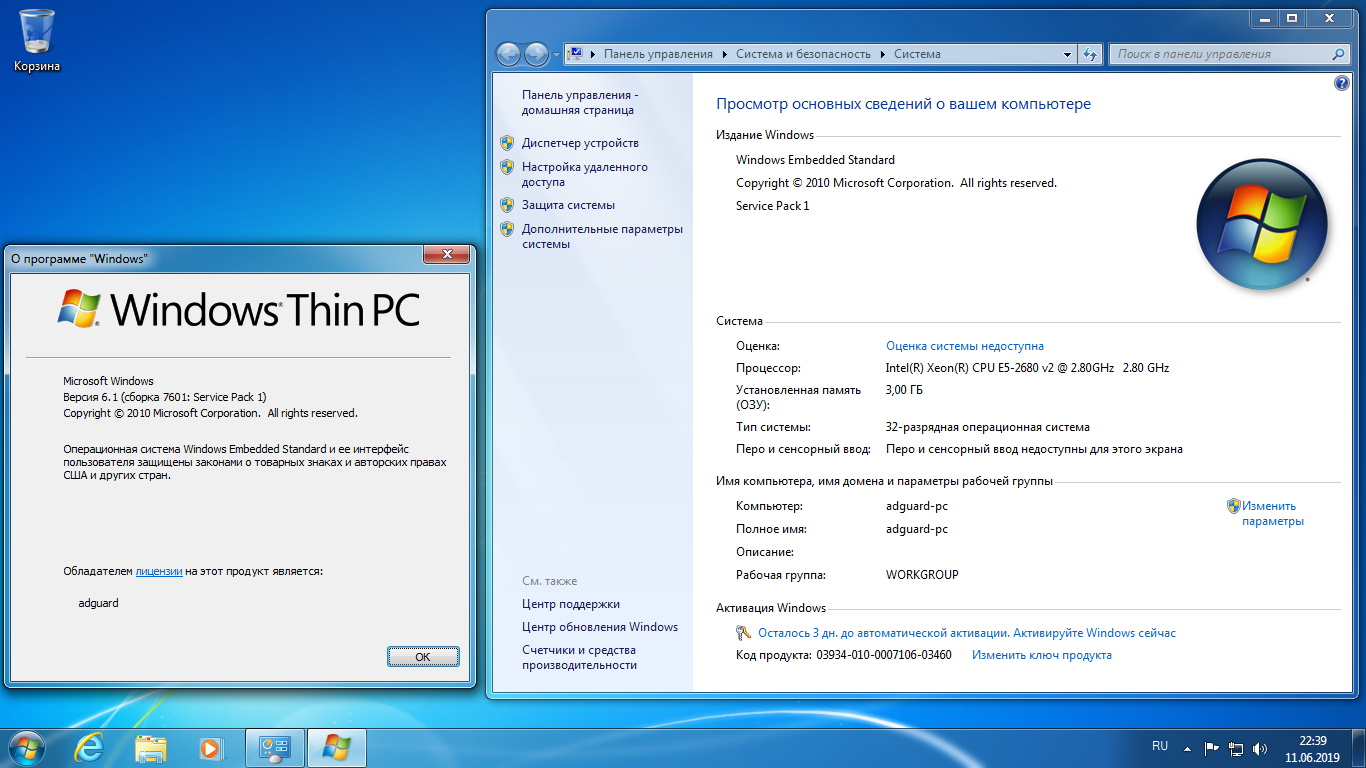Screen dimensions: 1366x768
Task: Open Центр обновления Windows link
Action: point(600,627)
